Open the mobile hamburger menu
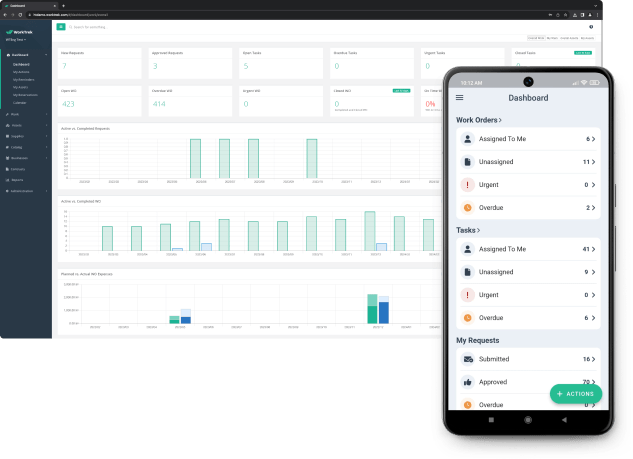The height and width of the screenshot is (459, 633). coord(460,98)
